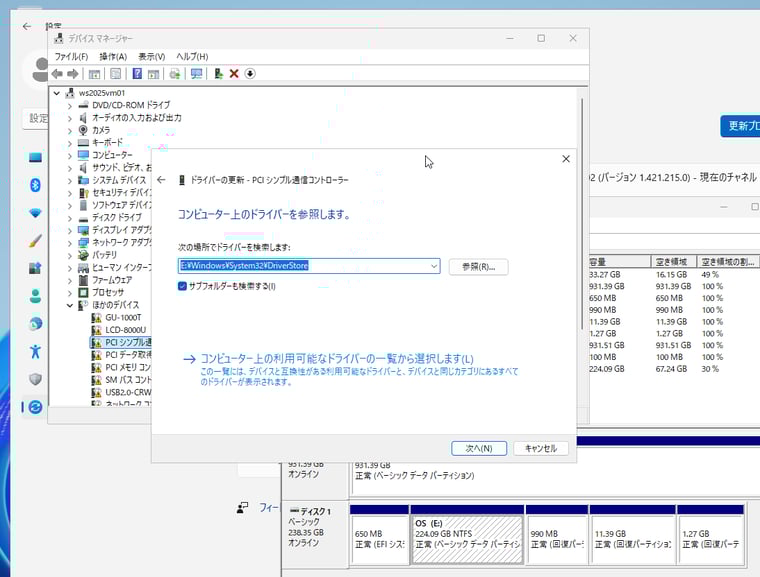Open the 表示(V) menu
The width and height of the screenshot is (760, 577).
tap(152, 57)
